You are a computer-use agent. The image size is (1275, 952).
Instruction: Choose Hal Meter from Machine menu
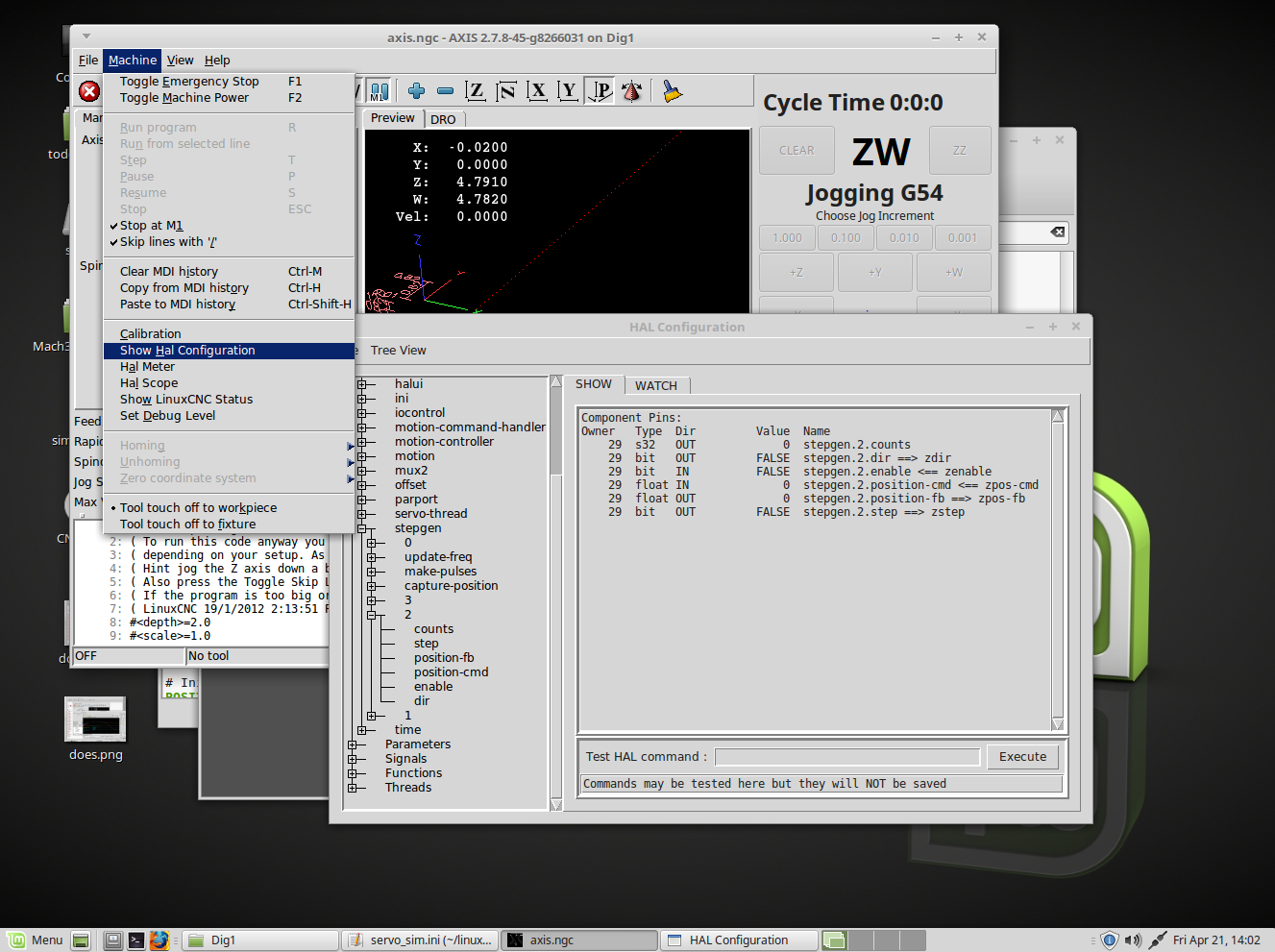point(229,367)
